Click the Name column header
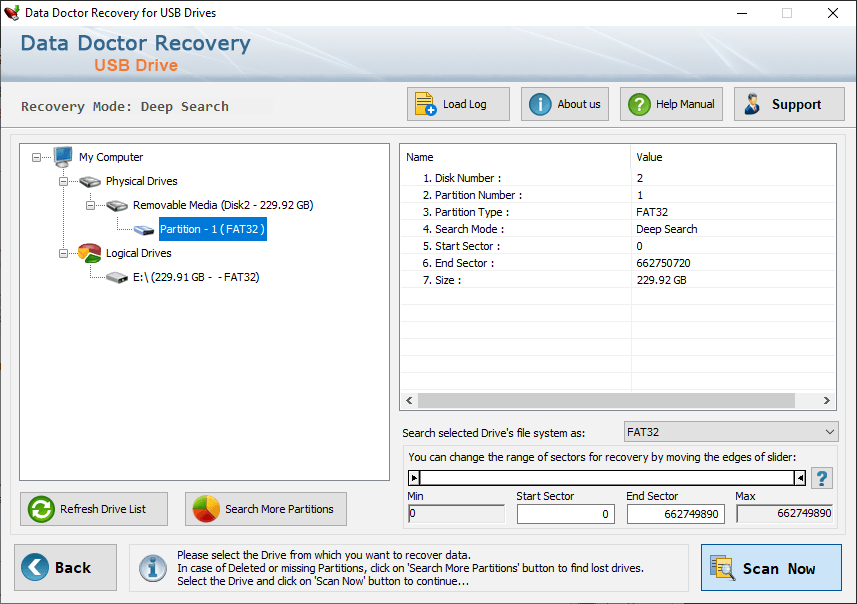This screenshot has height=604, width=857. pyautogui.click(x=515, y=157)
